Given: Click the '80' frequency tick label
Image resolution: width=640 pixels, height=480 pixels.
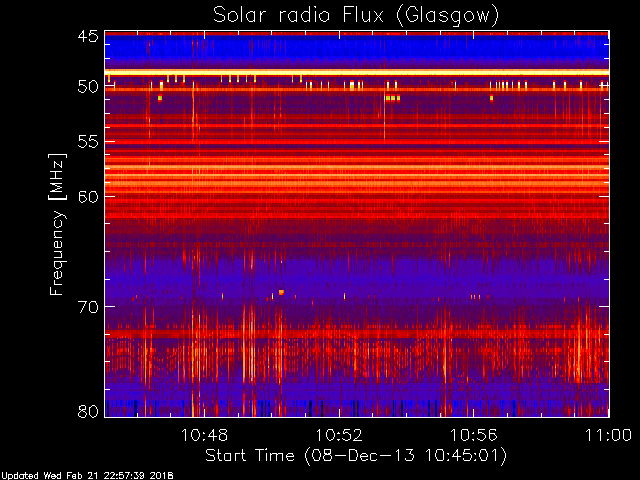Looking at the screenshot, I should (x=88, y=411).
